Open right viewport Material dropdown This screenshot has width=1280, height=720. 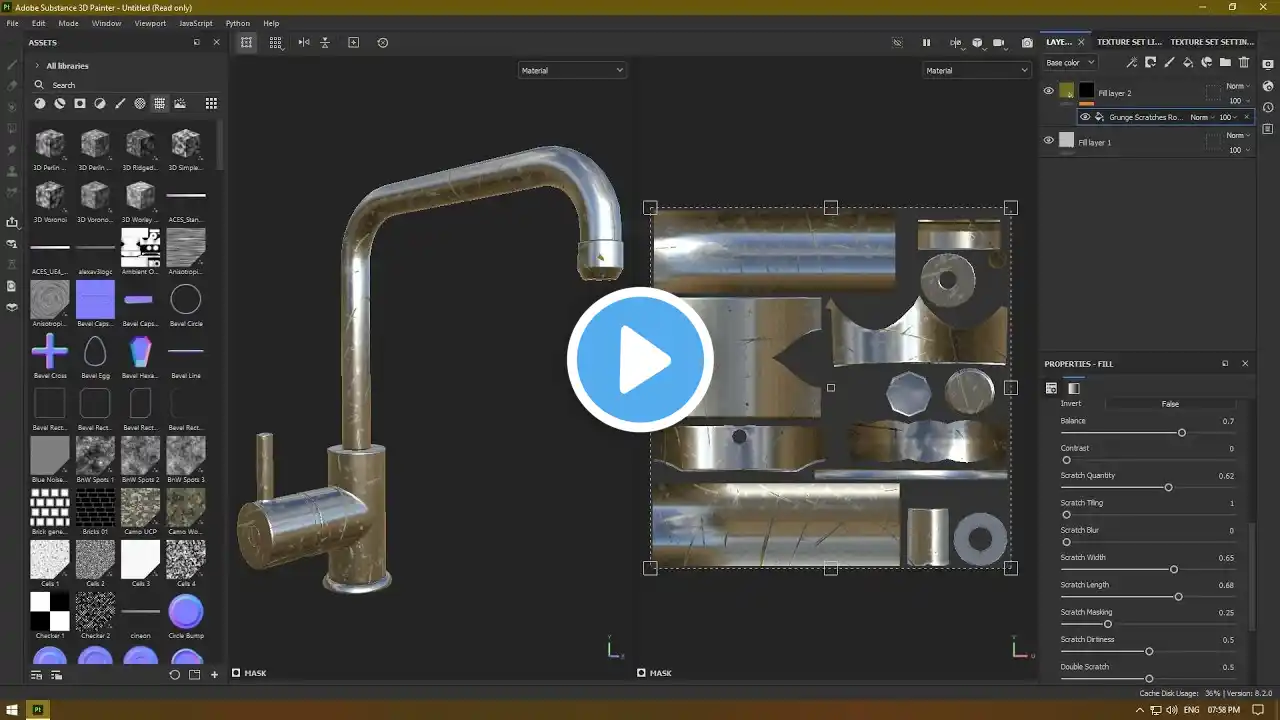(976, 70)
